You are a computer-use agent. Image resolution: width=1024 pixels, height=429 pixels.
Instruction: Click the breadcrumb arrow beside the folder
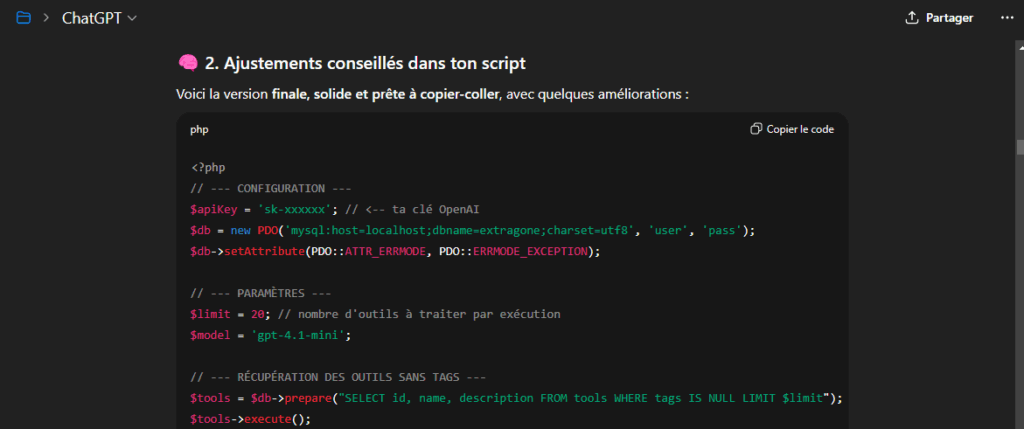coord(46,18)
